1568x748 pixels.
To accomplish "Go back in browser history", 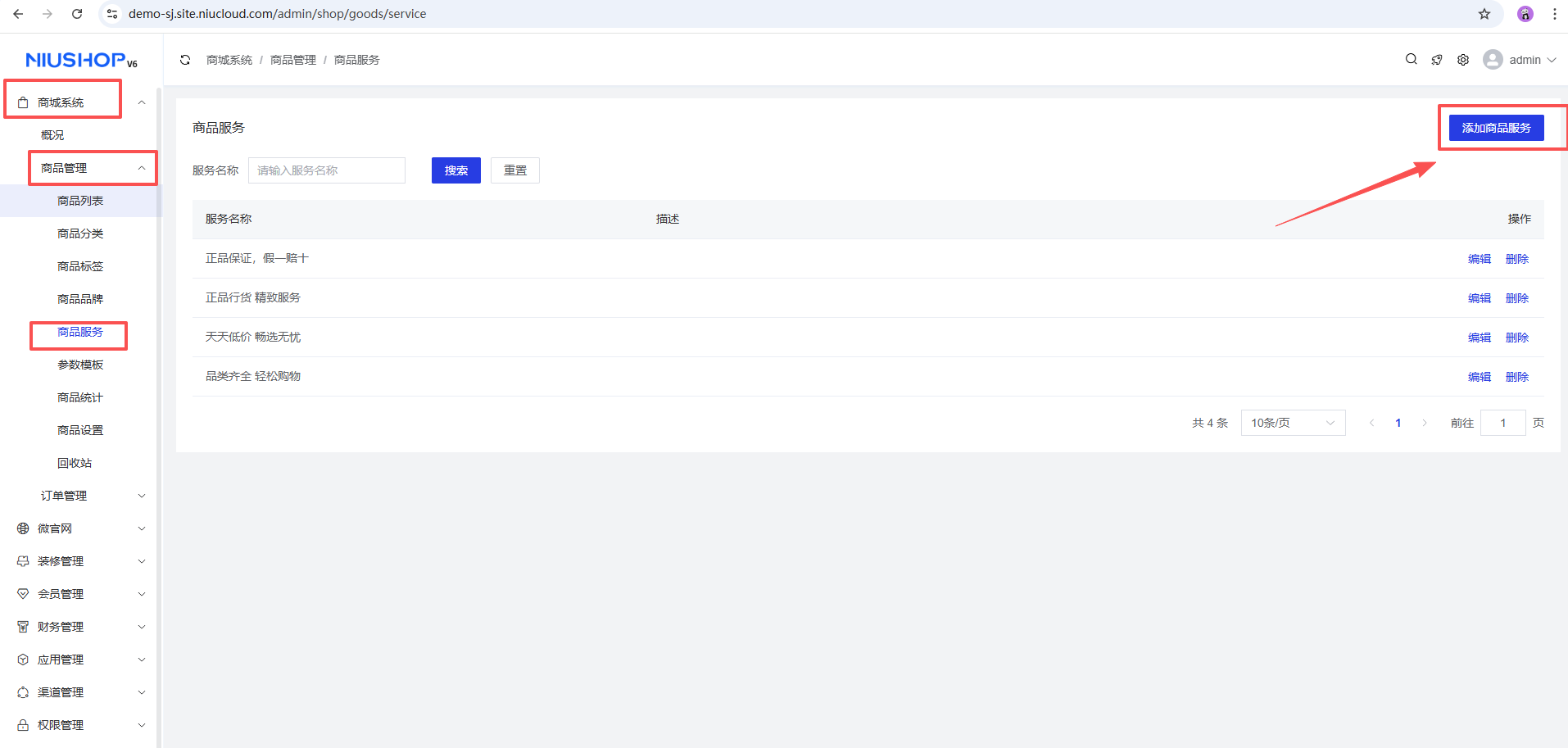I will click(18, 14).
